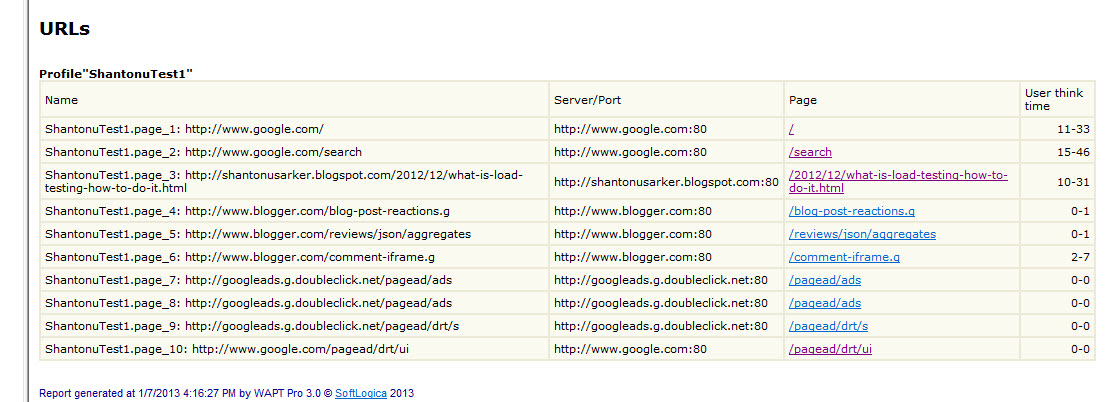Open the "/" page link for page_1
The height and width of the screenshot is (402, 1105).
(x=792, y=129)
